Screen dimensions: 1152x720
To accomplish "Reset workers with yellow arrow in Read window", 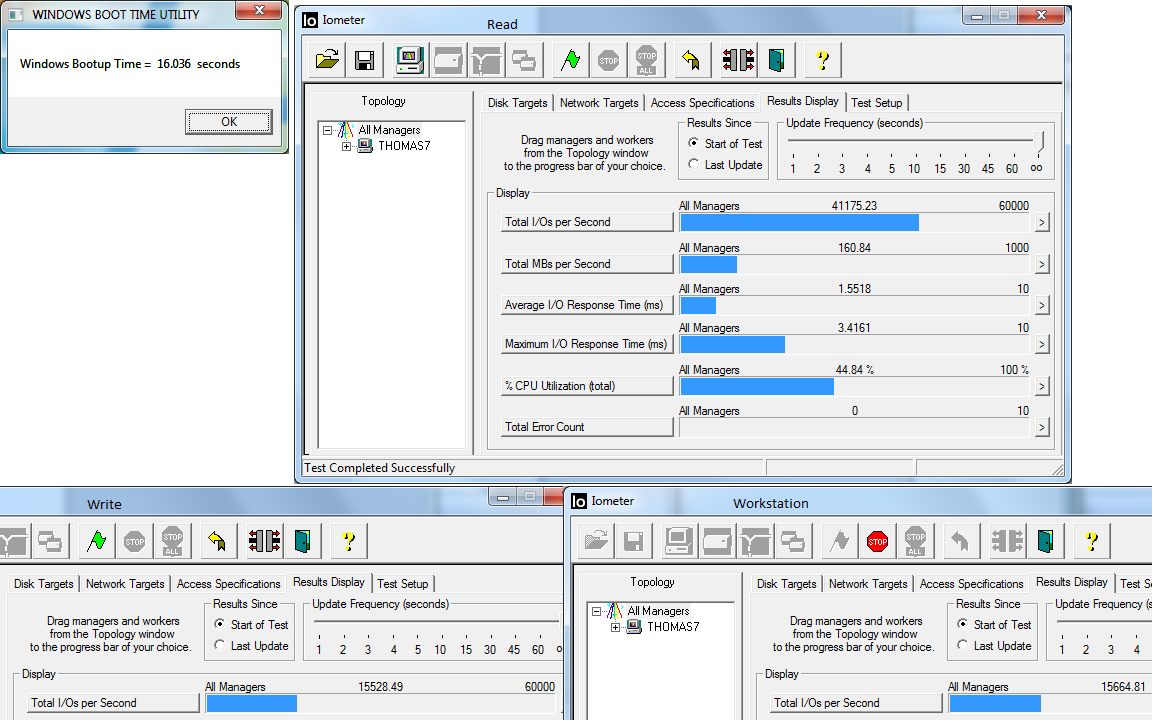I will 691,60.
